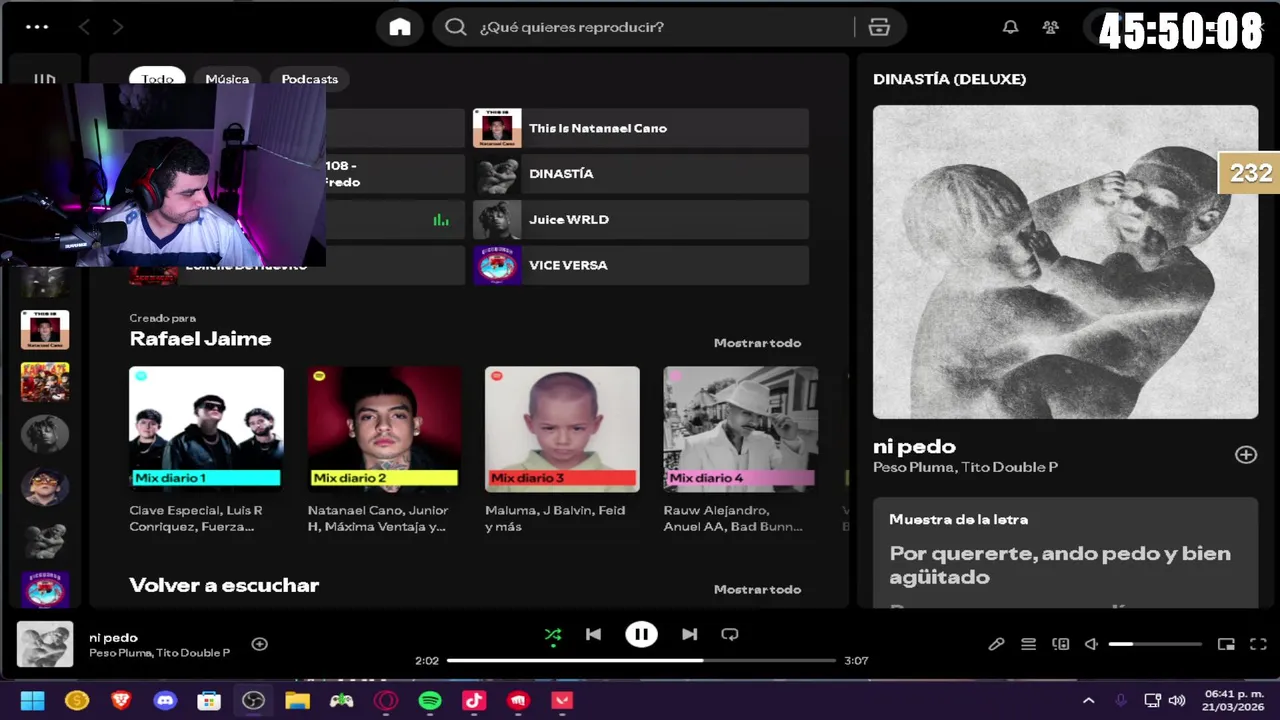This screenshot has height=720, width=1280.
Task: Toggle shuffle mode
Action: tap(553, 634)
